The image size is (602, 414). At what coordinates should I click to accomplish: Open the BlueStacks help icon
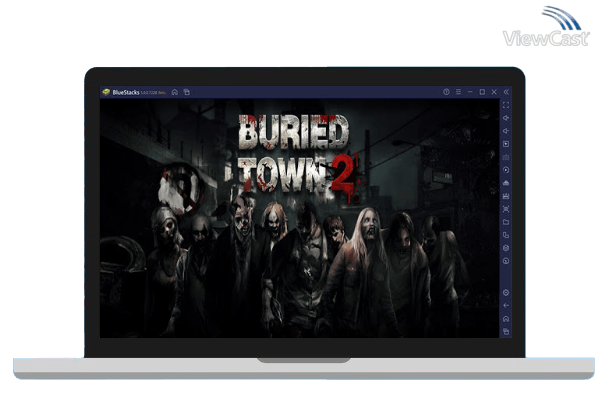[446, 92]
